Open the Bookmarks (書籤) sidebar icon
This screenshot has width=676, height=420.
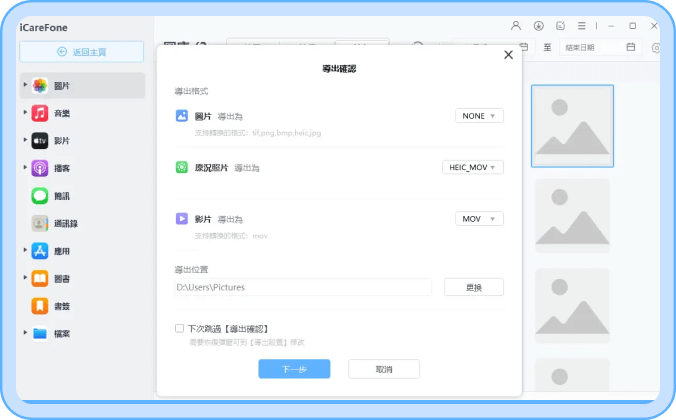coord(40,306)
